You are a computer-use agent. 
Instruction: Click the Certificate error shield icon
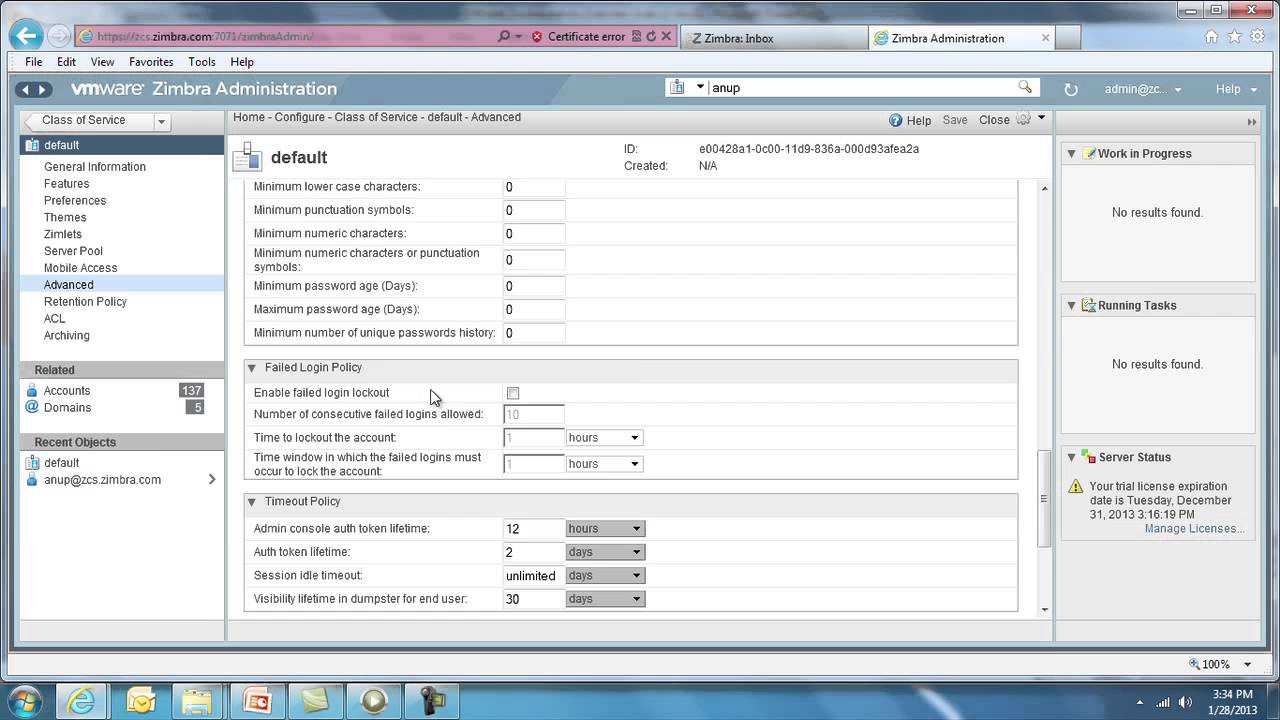click(x=537, y=36)
